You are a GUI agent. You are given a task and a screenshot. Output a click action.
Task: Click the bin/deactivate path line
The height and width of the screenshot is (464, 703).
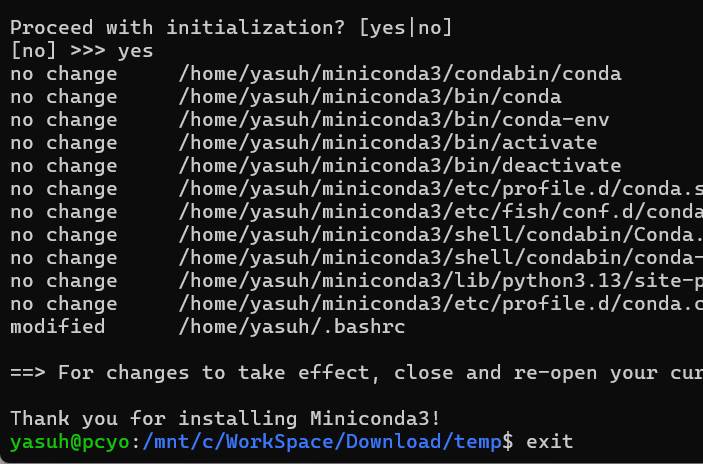(399, 165)
